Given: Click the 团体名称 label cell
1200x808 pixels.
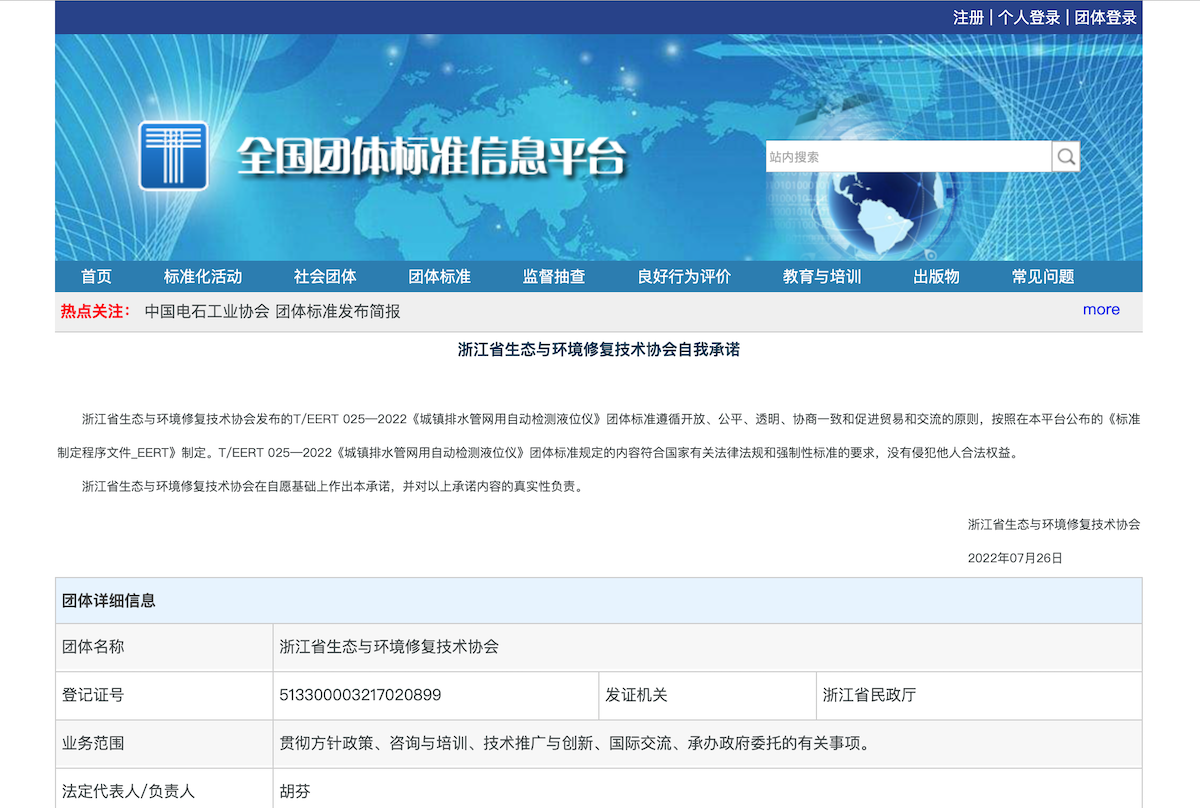Looking at the screenshot, I should (164, 647).
